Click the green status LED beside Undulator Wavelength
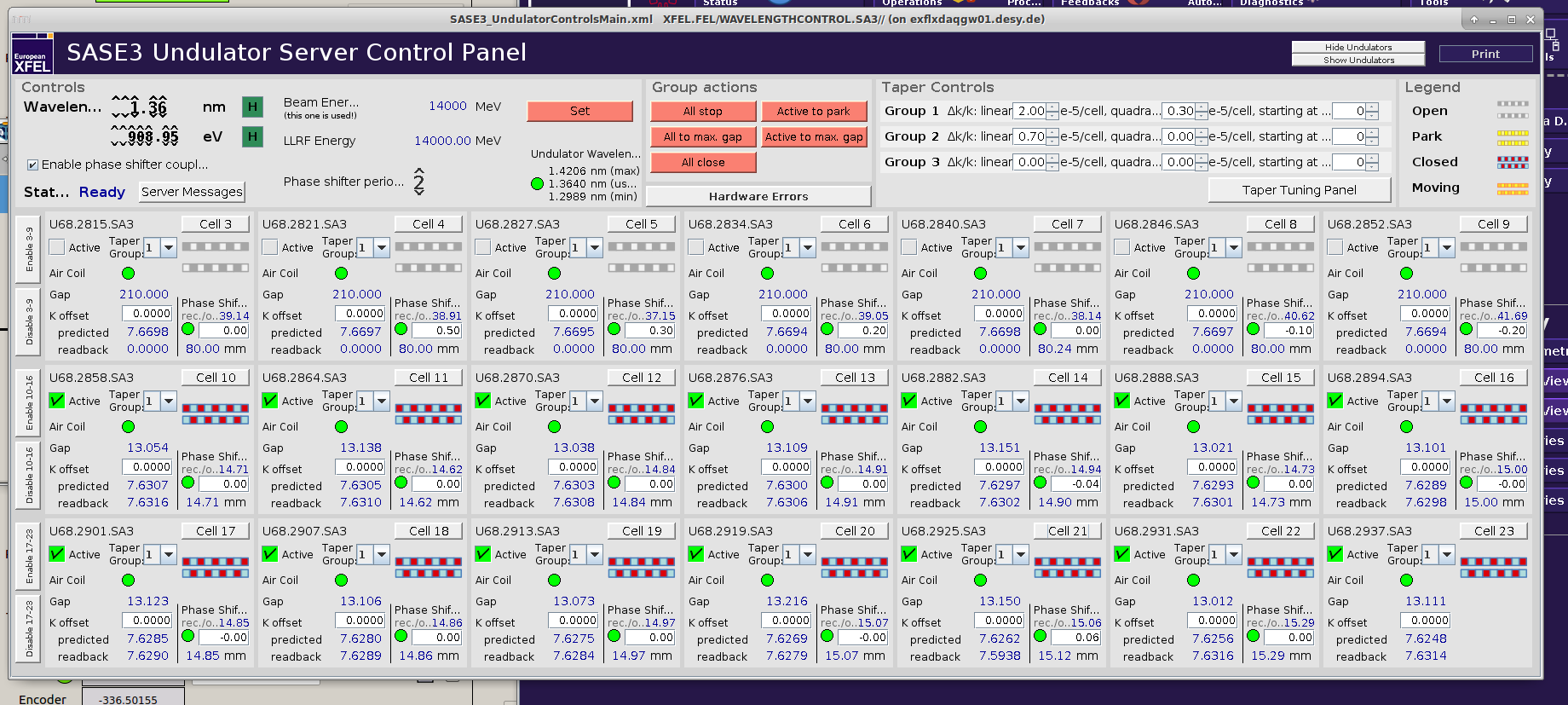This screenshot has width=1568, height=705. point(537,183)
